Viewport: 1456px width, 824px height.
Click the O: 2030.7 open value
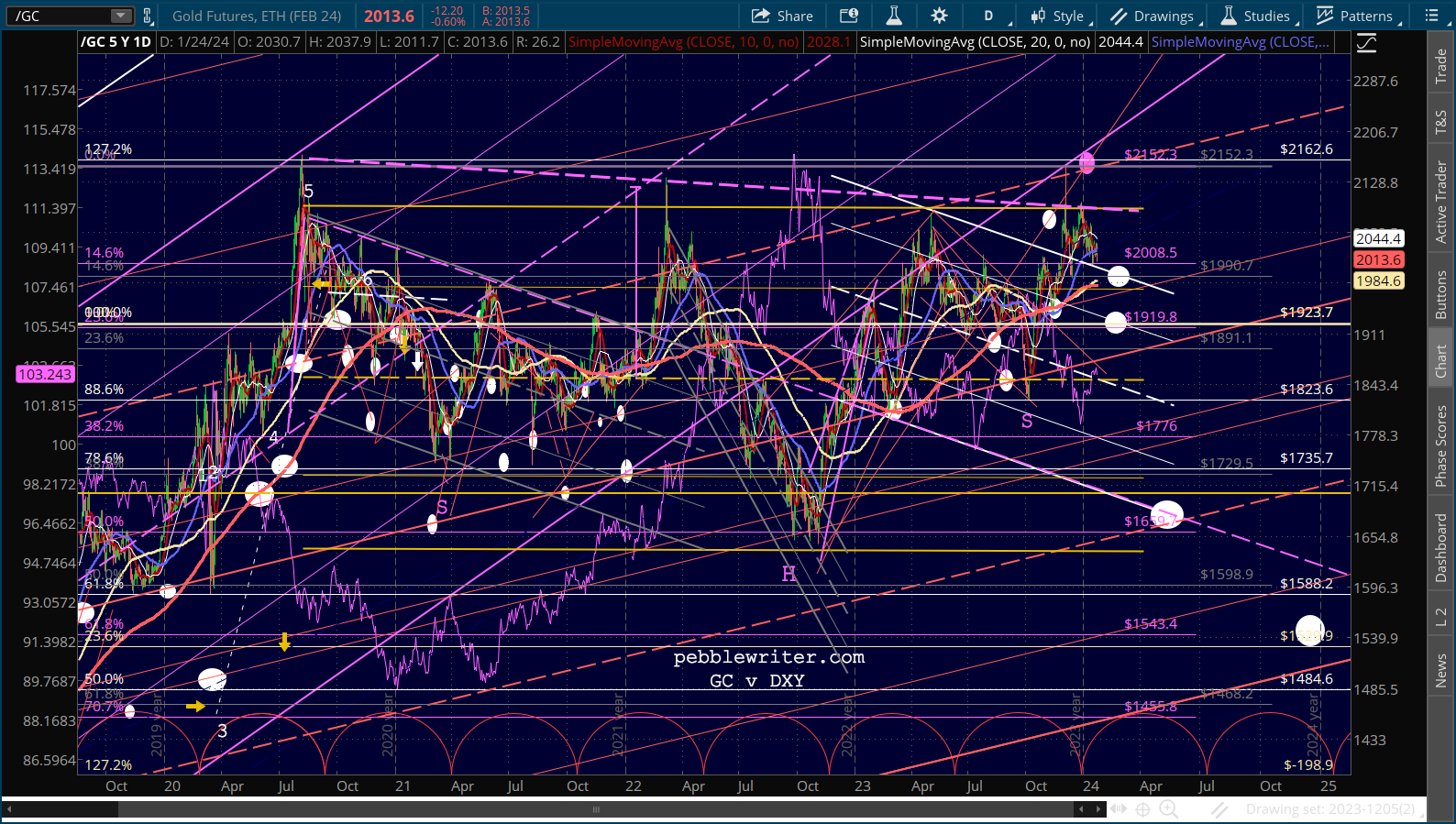(268, 42)
